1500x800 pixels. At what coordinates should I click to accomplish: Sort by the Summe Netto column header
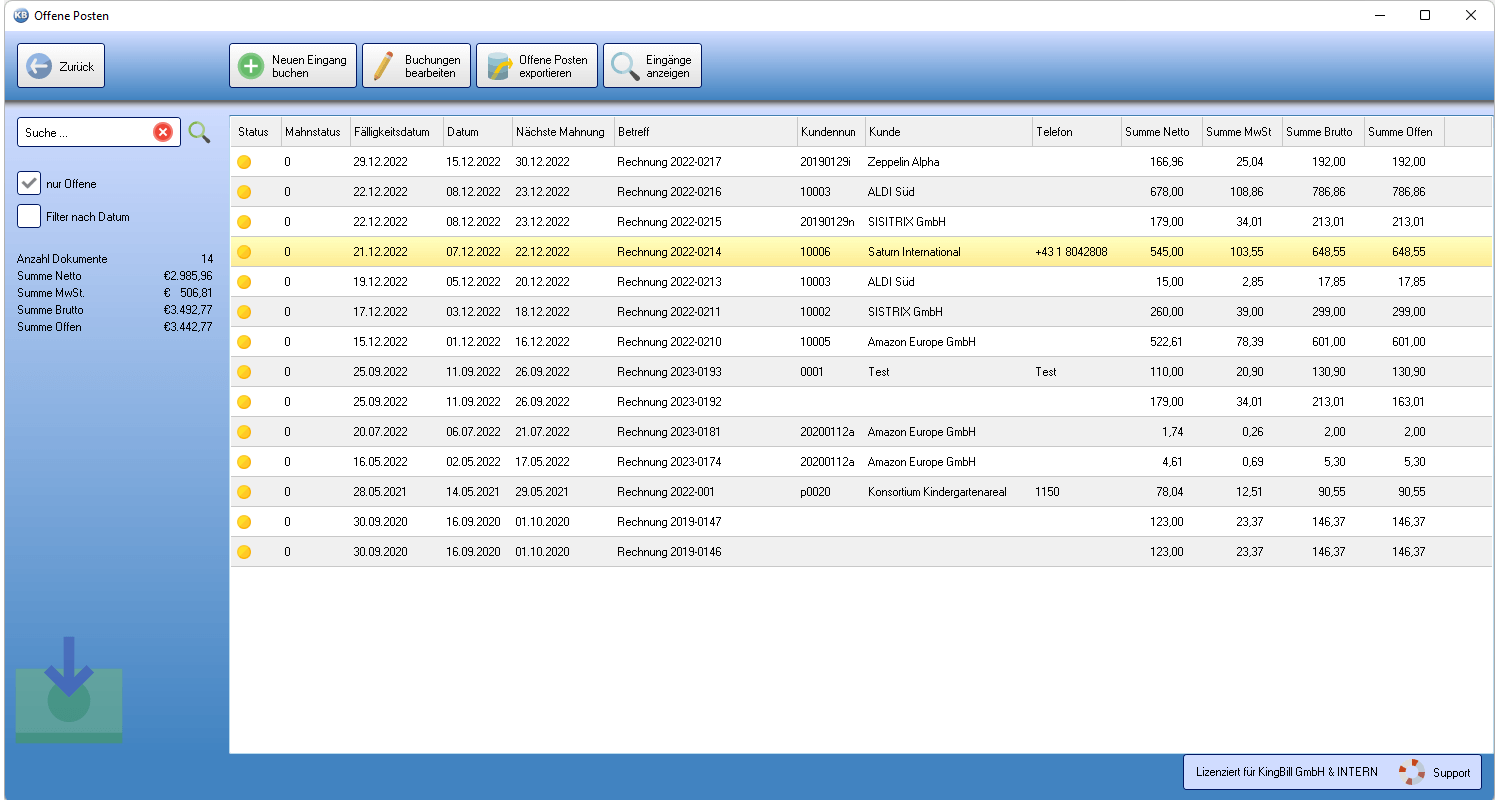pos(1162,132)
